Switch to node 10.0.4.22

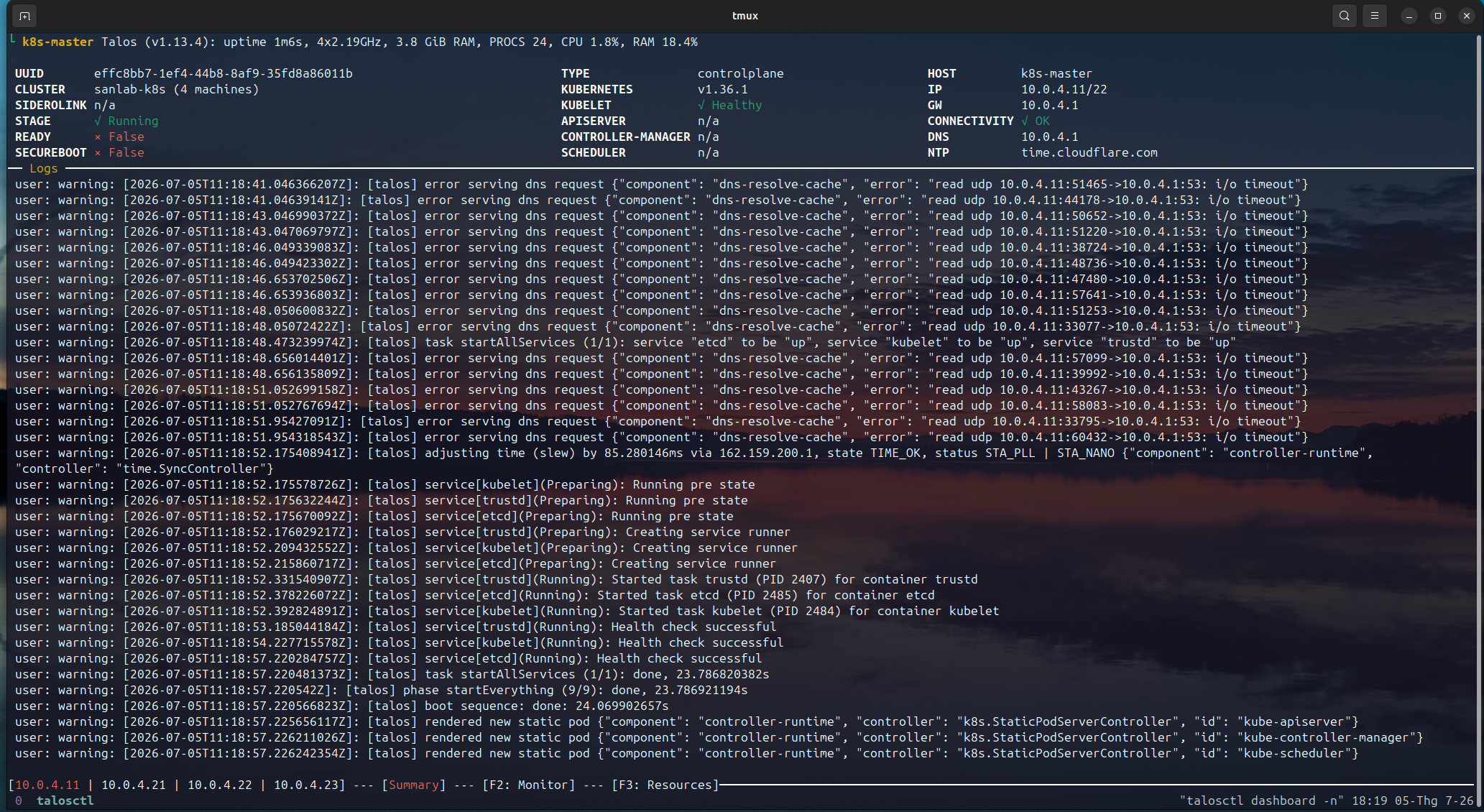tap(220, 785)
